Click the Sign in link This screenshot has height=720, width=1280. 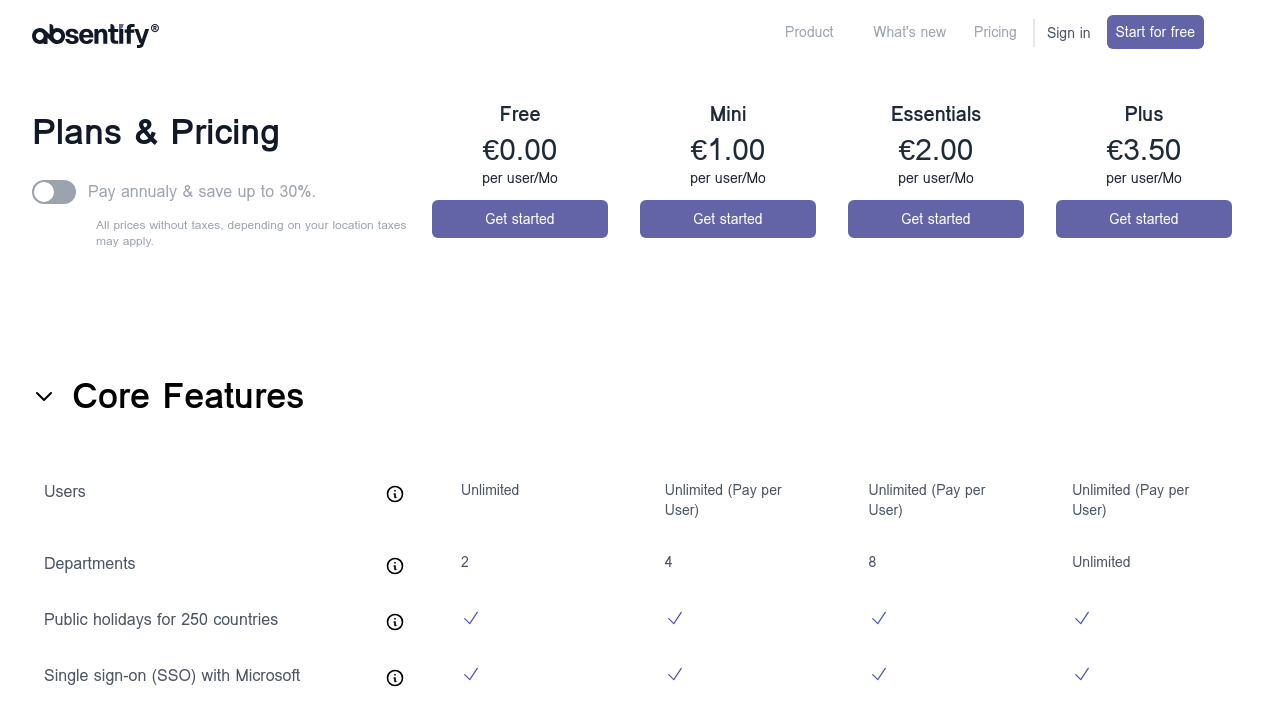1068,33
